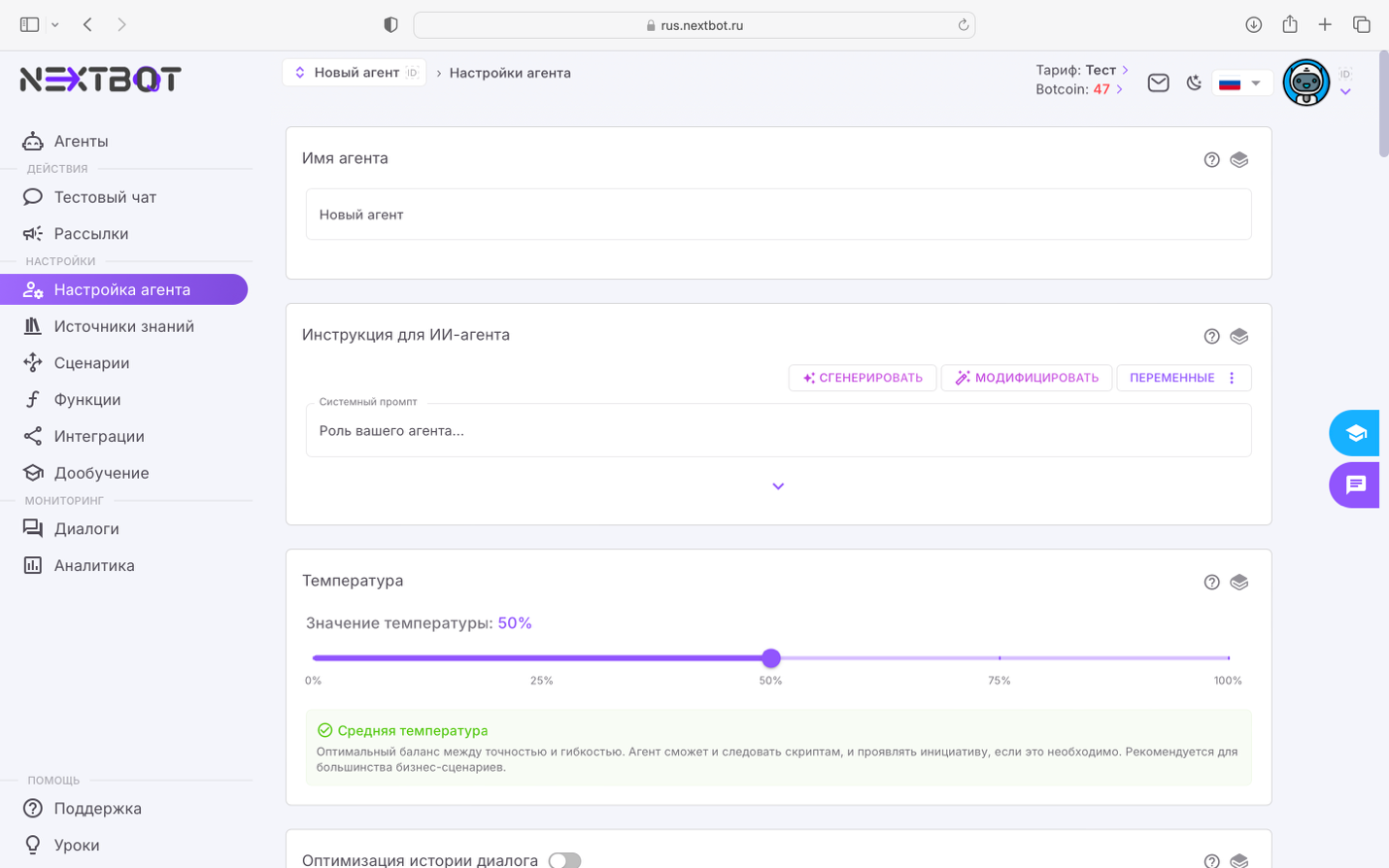The width and height of the screenshot is (1389, 868).
Task: Open the purple chat support widget
Action: (1355, 484)
